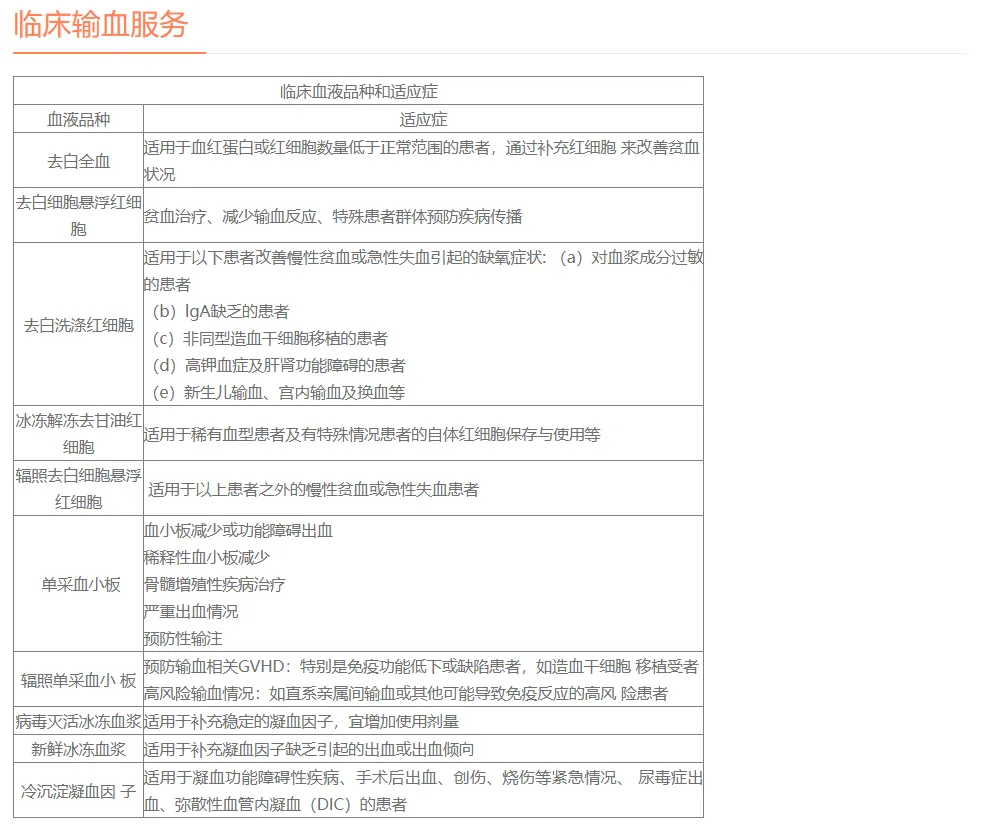Click the 临床输血服务 page heading
981x829 pixels.
click(x=101, y=25)
